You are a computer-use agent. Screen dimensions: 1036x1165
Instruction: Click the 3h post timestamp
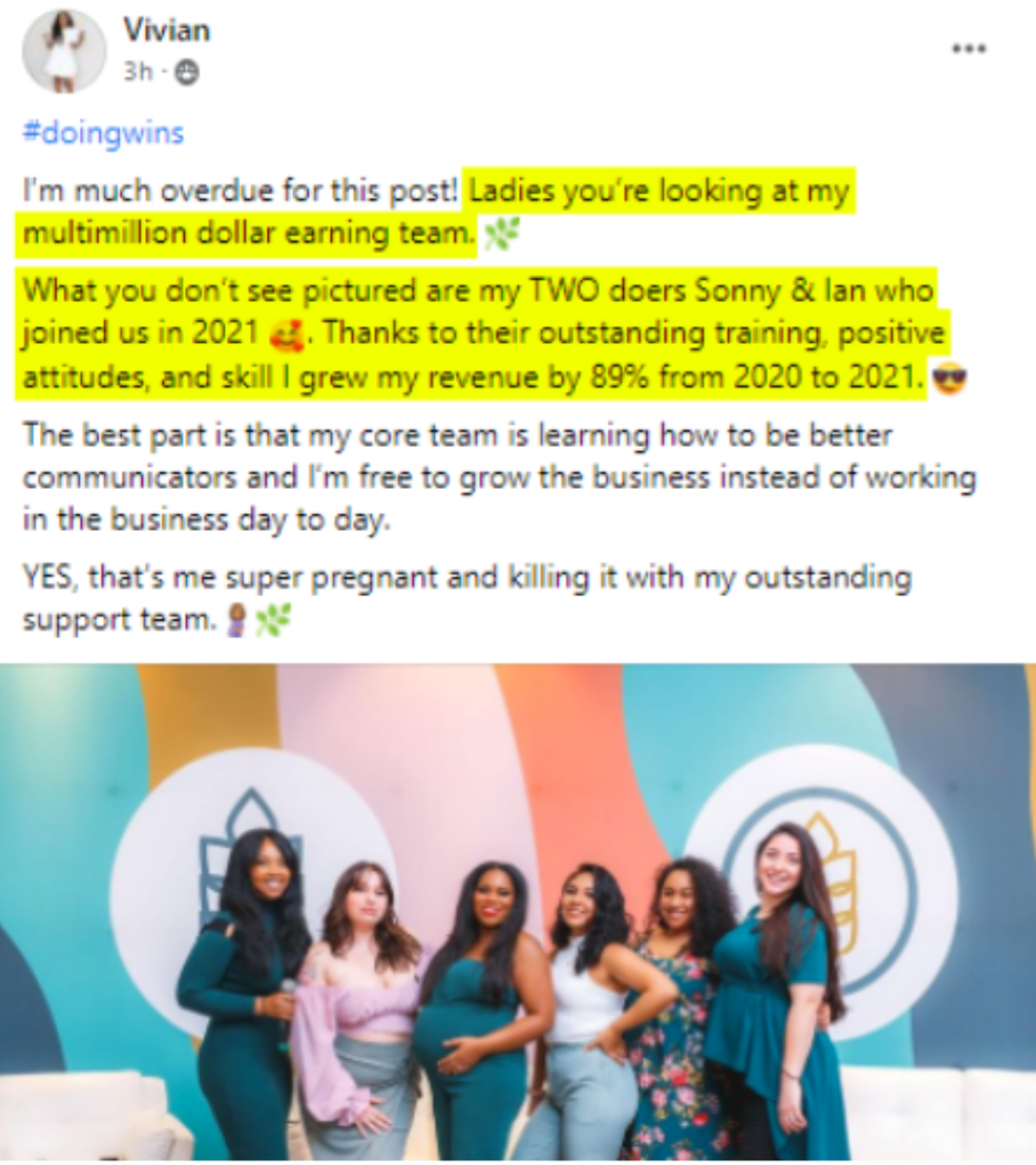click(137, 72)
